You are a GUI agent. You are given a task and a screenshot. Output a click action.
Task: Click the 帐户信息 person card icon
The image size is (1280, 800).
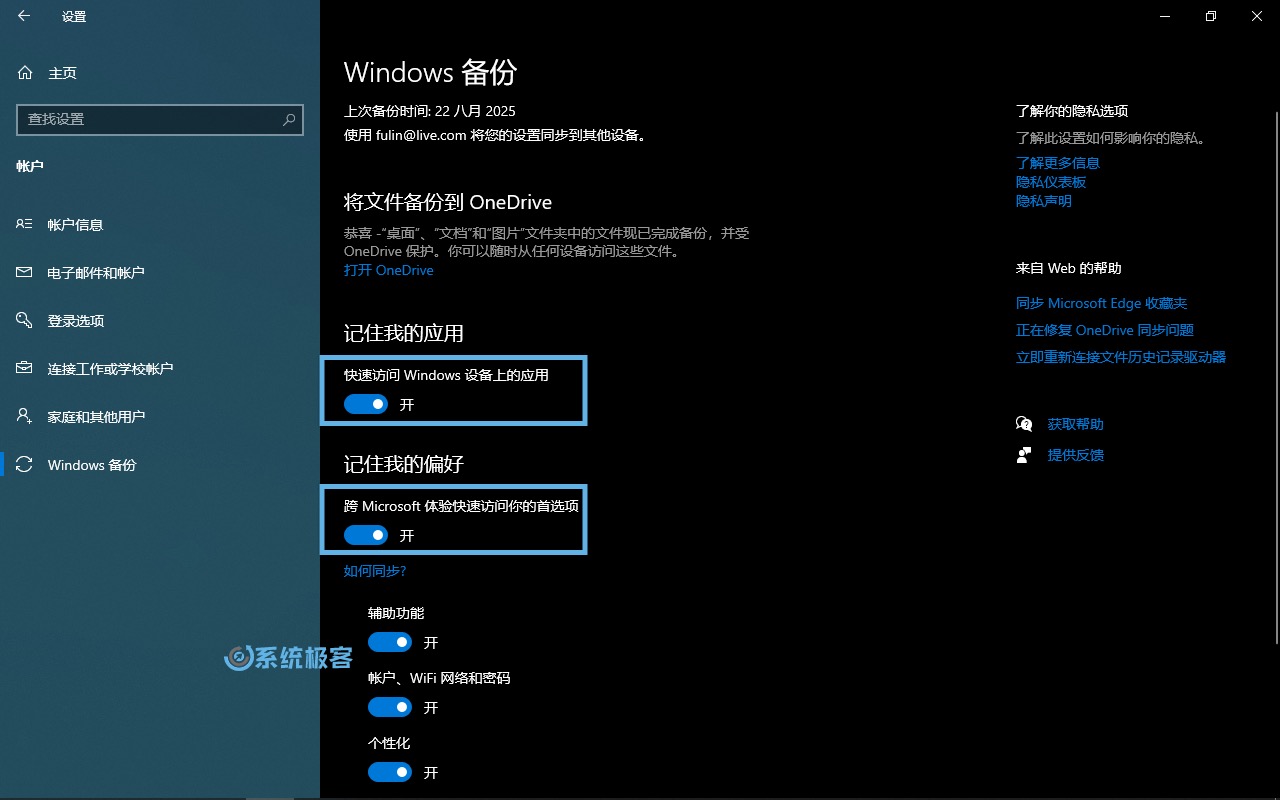tap(25, 224)
